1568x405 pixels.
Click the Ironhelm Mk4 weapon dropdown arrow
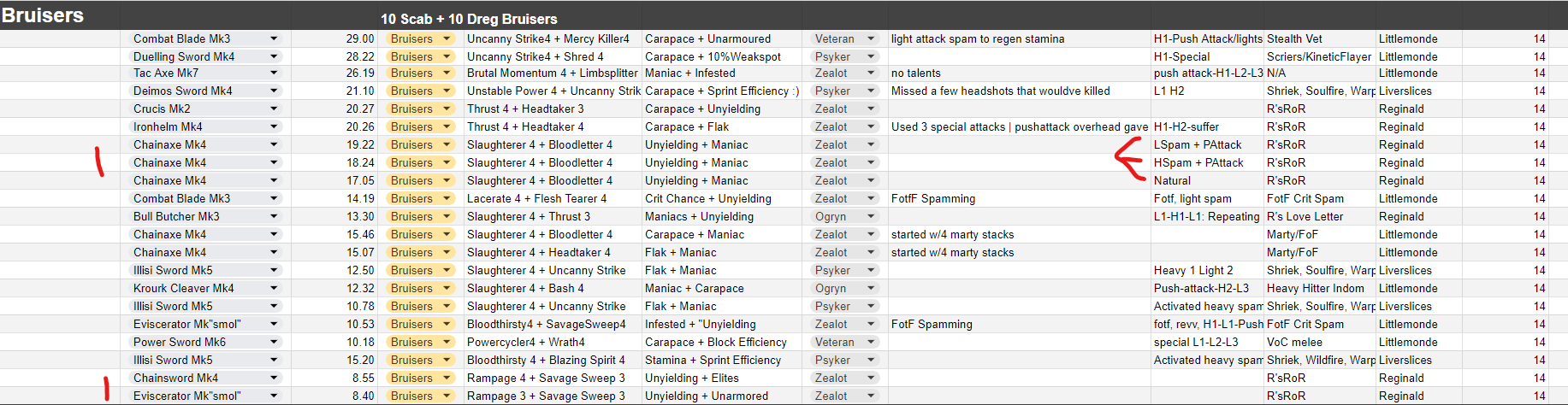click(x=274, y=127)
